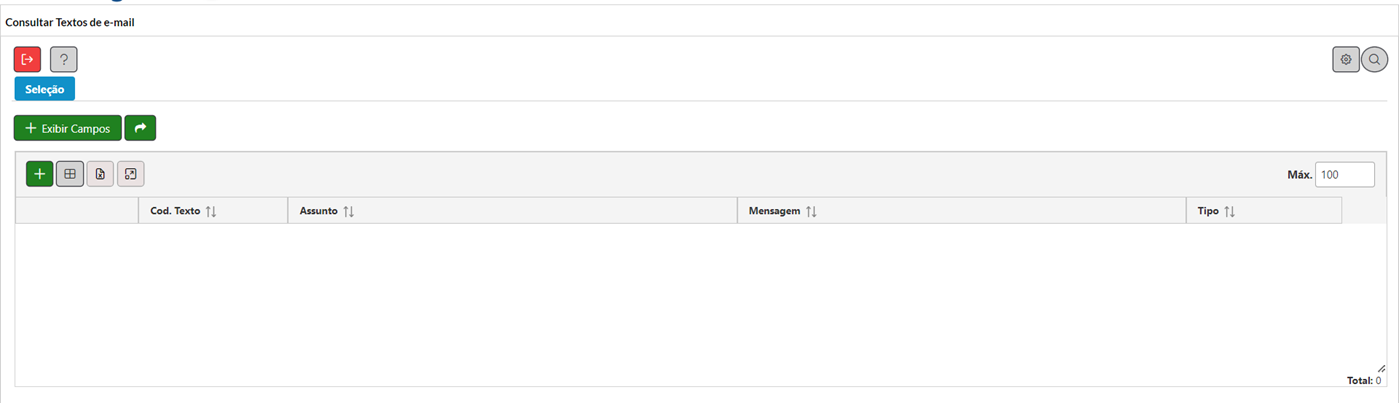Open help with the question mark icon

[64, 59]
